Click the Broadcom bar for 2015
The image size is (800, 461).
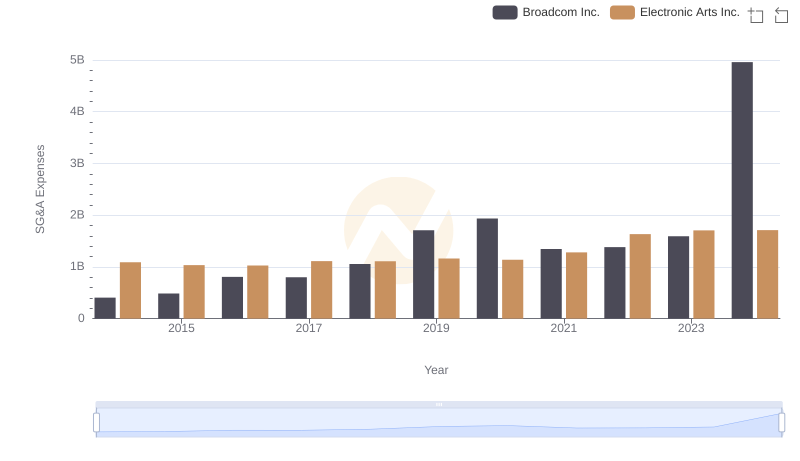pos(168,306)
